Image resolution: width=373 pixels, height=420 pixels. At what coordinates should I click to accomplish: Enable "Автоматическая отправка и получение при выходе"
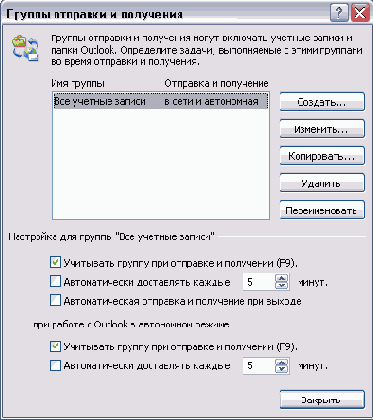(x=55, y=300)
